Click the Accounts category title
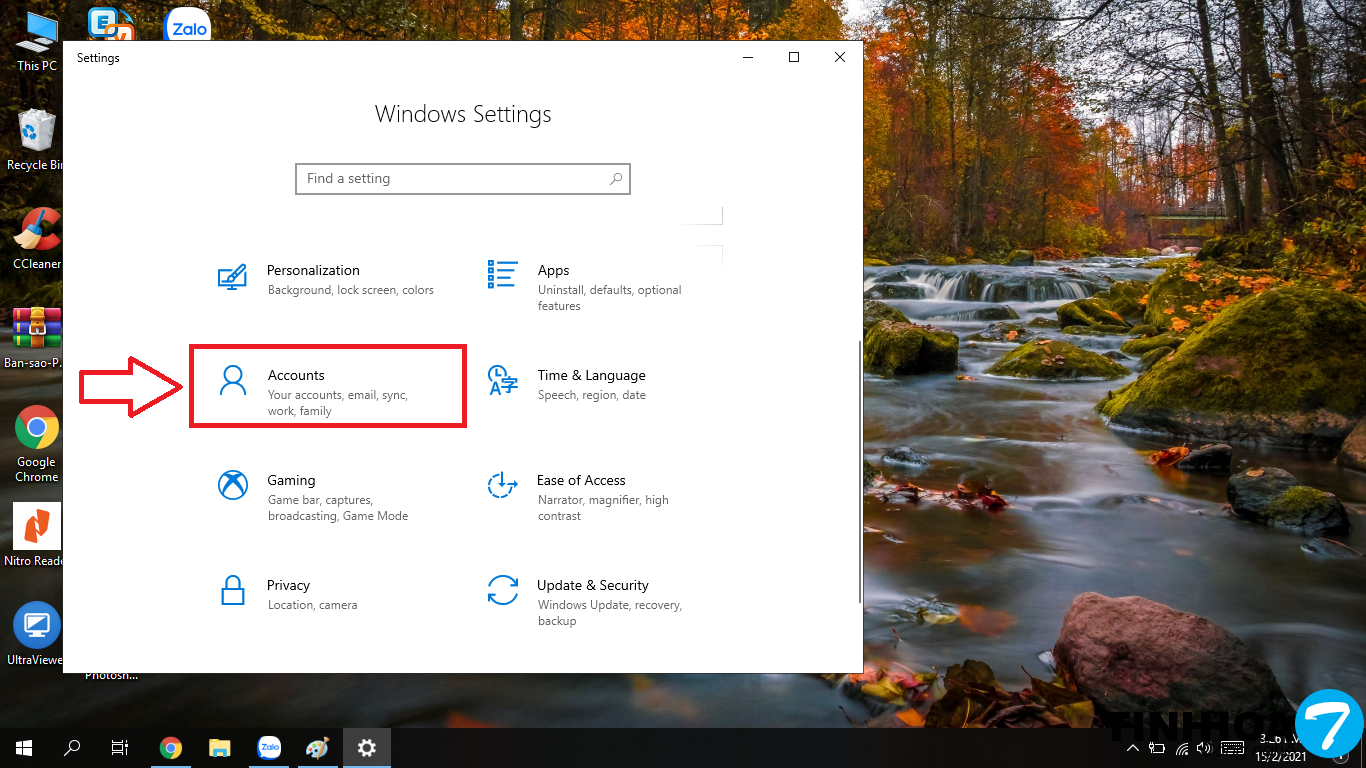This screenshot has width=1366, height=768. 296,375
